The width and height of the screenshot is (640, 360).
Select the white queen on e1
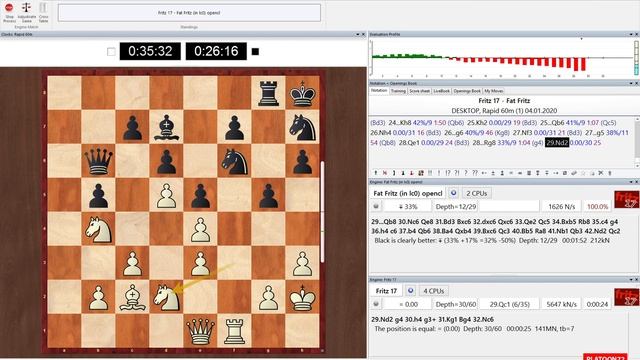[200, 331]
